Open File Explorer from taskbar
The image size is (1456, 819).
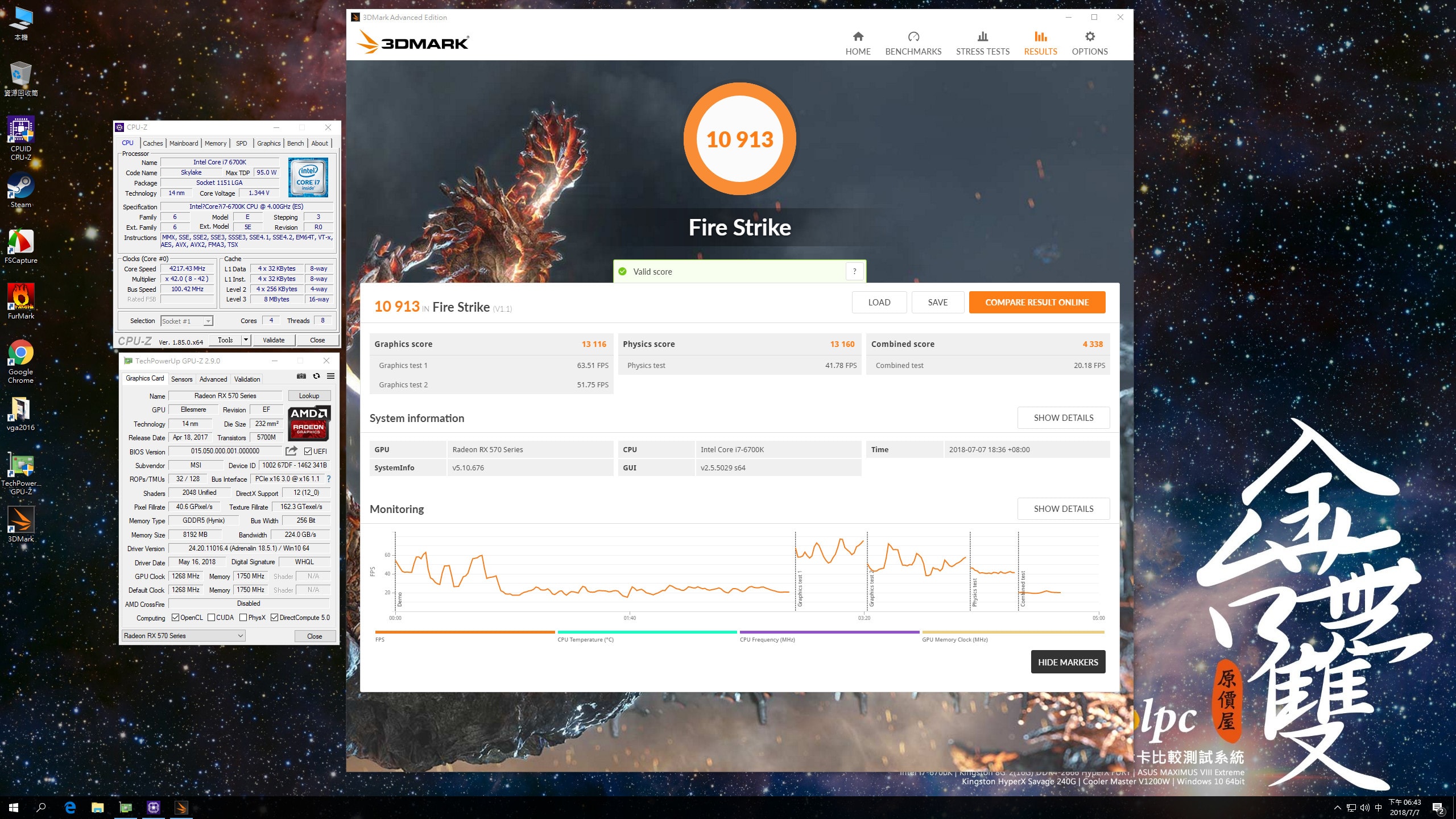point(98,808)
